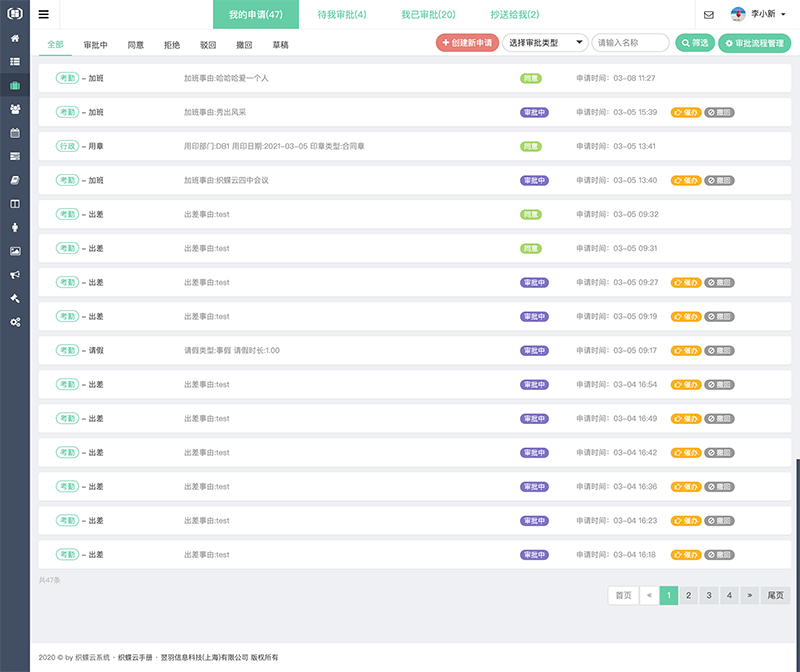The height and width of the screenshot is (672, 800).
Task: Click the gavel icon in the sidebar
Action: 15,298
